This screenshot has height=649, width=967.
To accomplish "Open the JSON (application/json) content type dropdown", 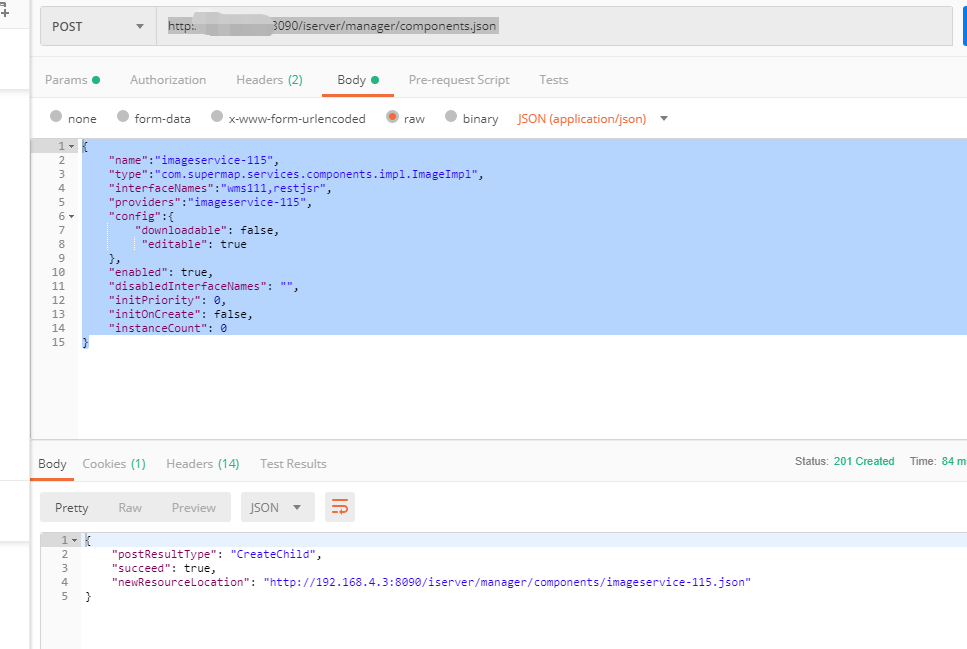I will pyautogui.click(x=592, y=118).
